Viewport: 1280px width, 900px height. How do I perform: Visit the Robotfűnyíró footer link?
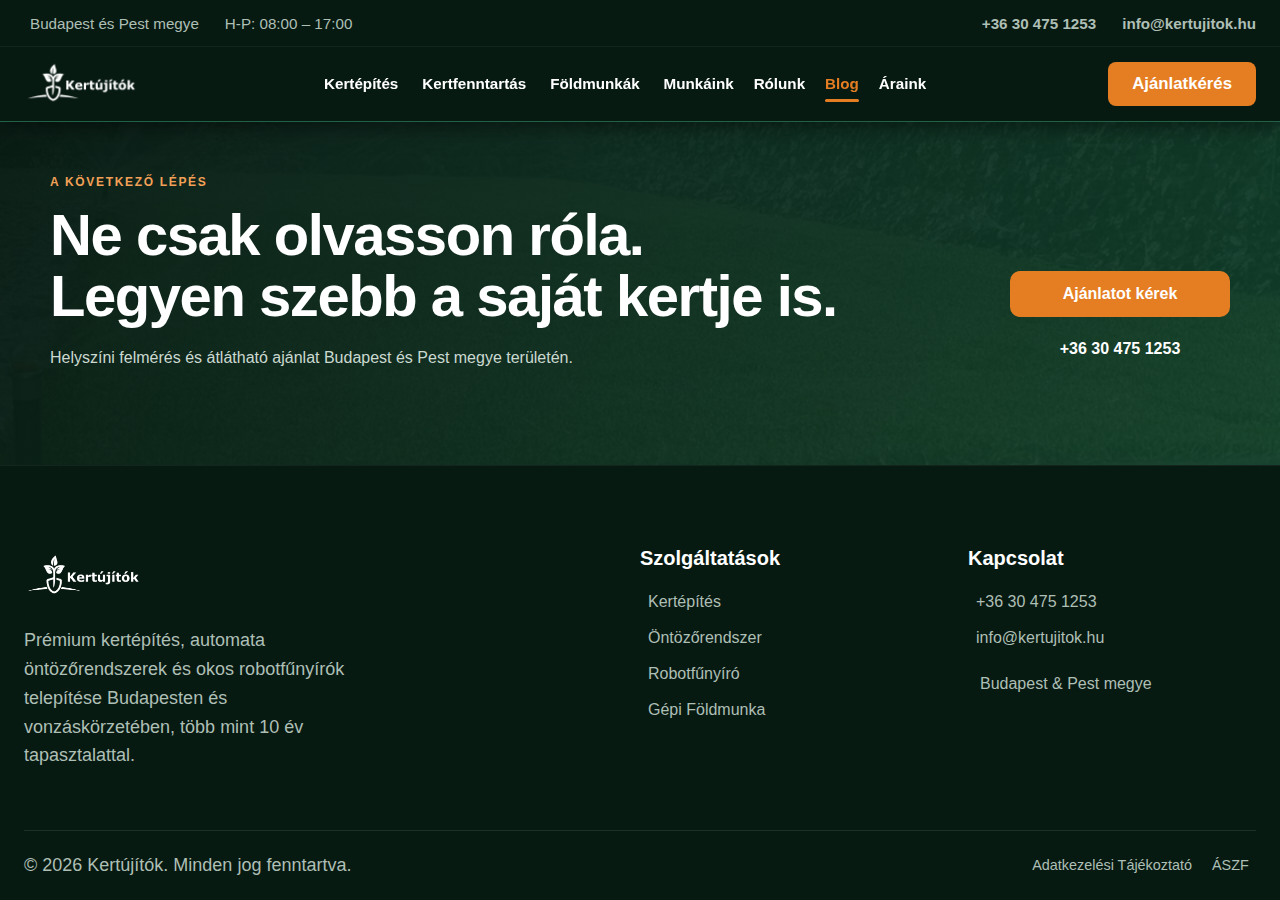point(694,674)
